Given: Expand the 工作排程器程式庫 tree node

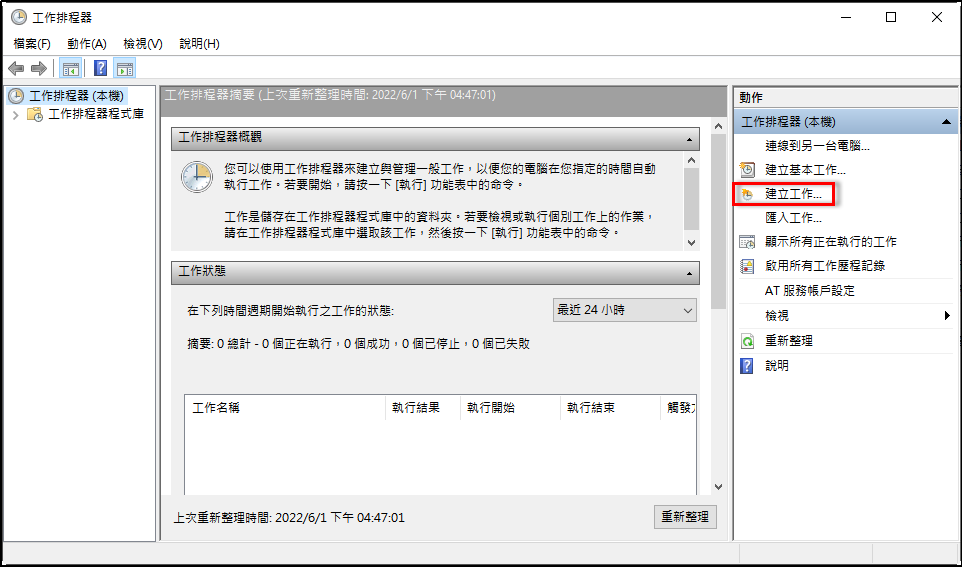Looking at the screenshot, I should [16, 115].
